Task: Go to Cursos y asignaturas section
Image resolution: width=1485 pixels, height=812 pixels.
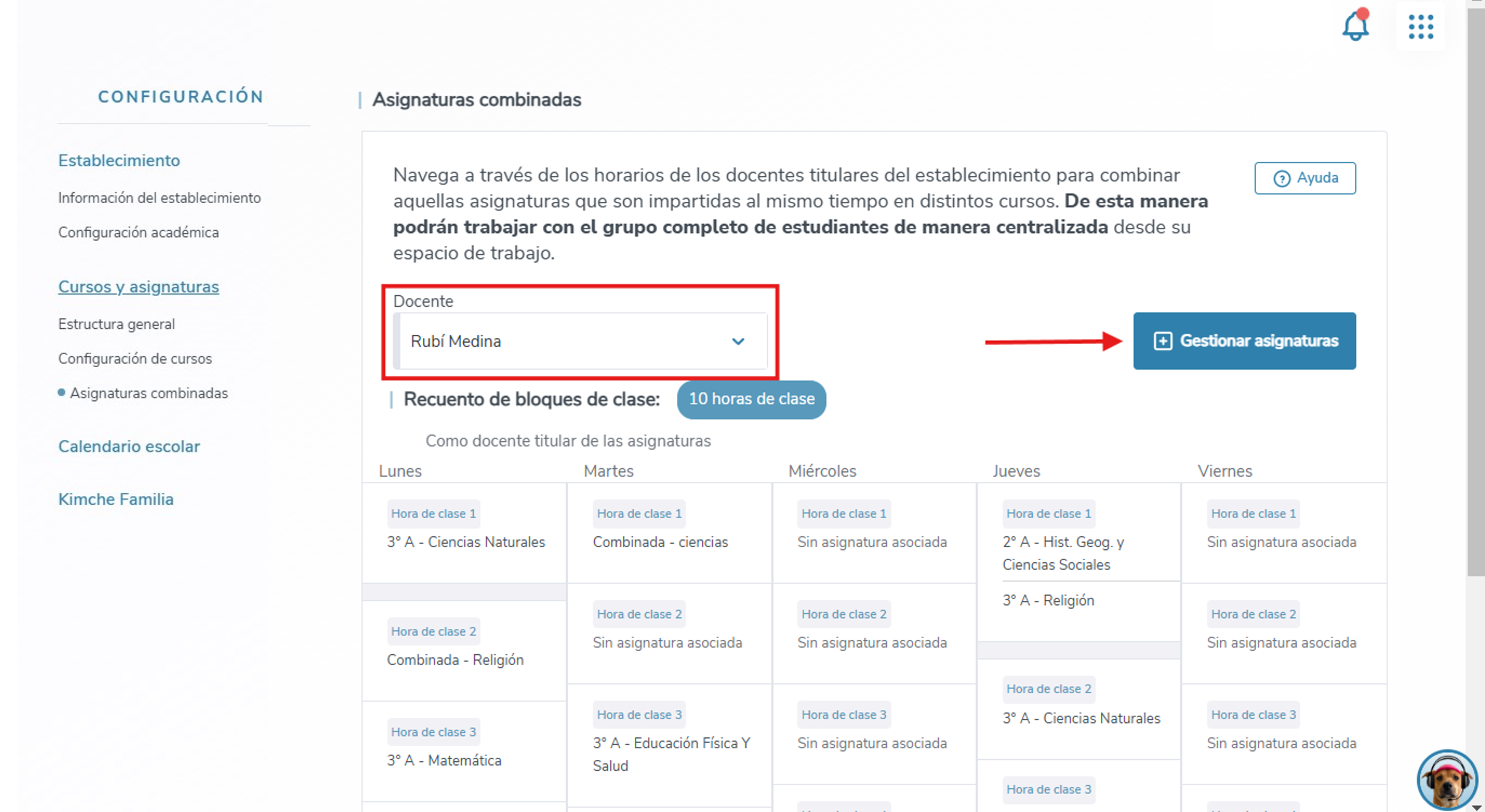Action: tap(138, 286)
